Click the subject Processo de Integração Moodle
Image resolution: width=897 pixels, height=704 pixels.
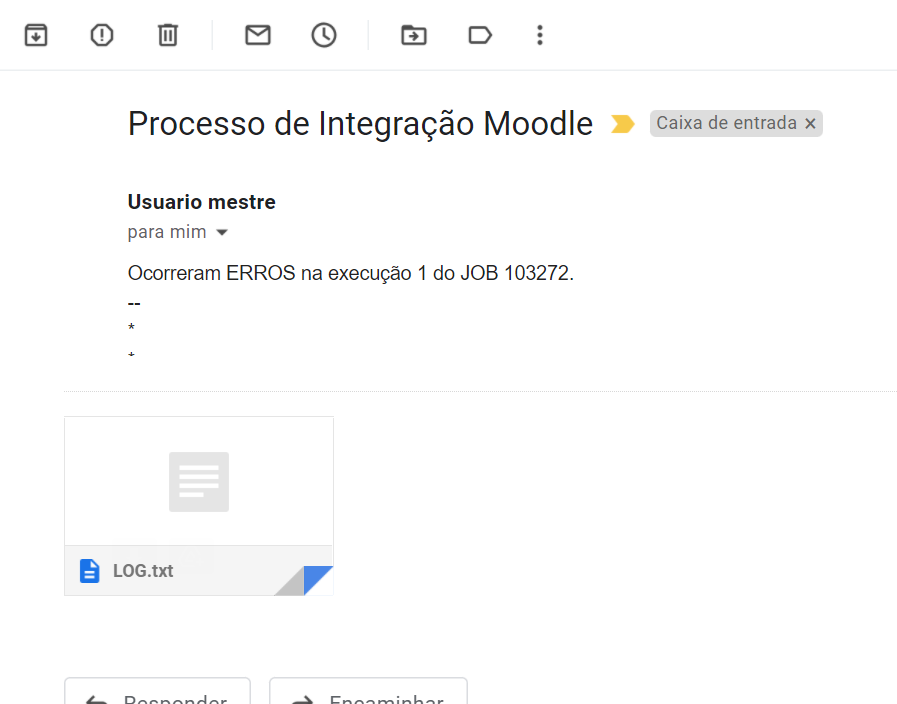[360, 124]
